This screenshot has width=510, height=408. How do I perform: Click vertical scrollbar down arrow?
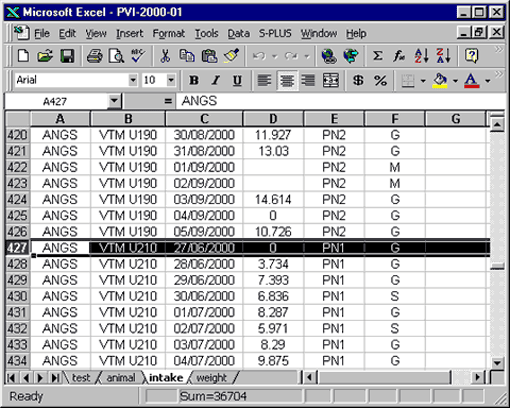tap(497, 363)
